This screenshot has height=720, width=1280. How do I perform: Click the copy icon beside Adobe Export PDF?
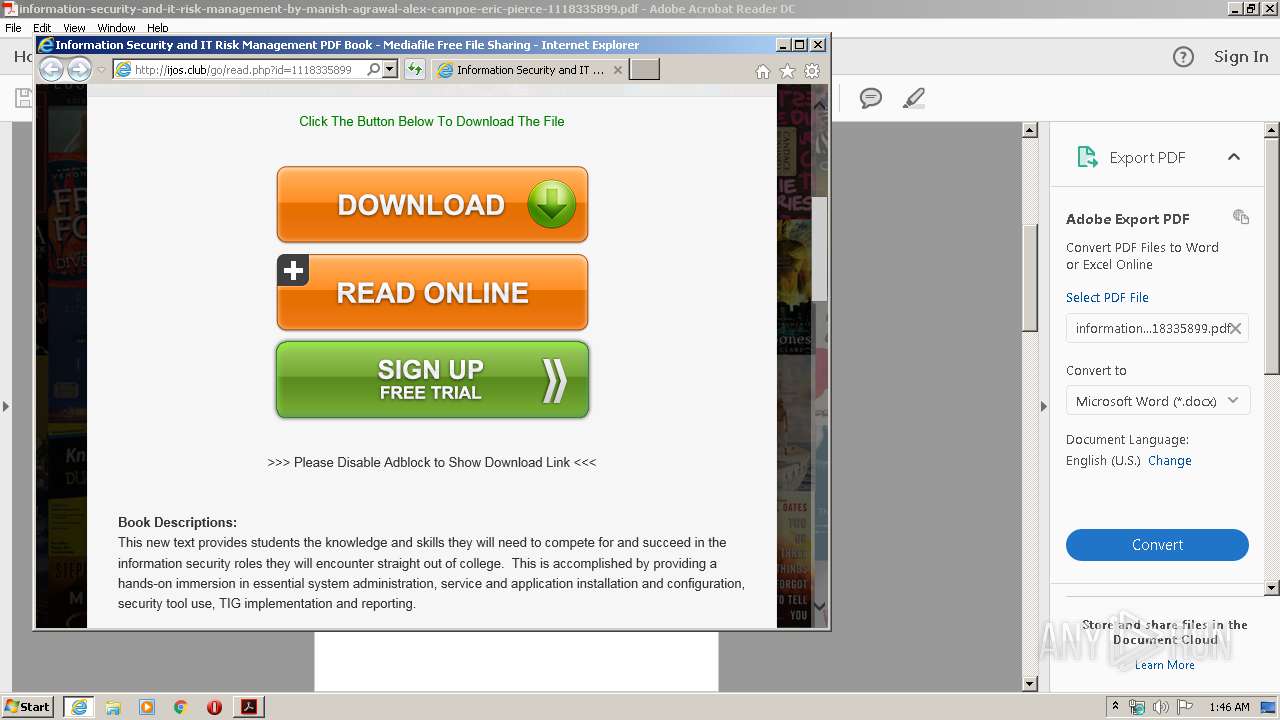(x=1241, y=217)
